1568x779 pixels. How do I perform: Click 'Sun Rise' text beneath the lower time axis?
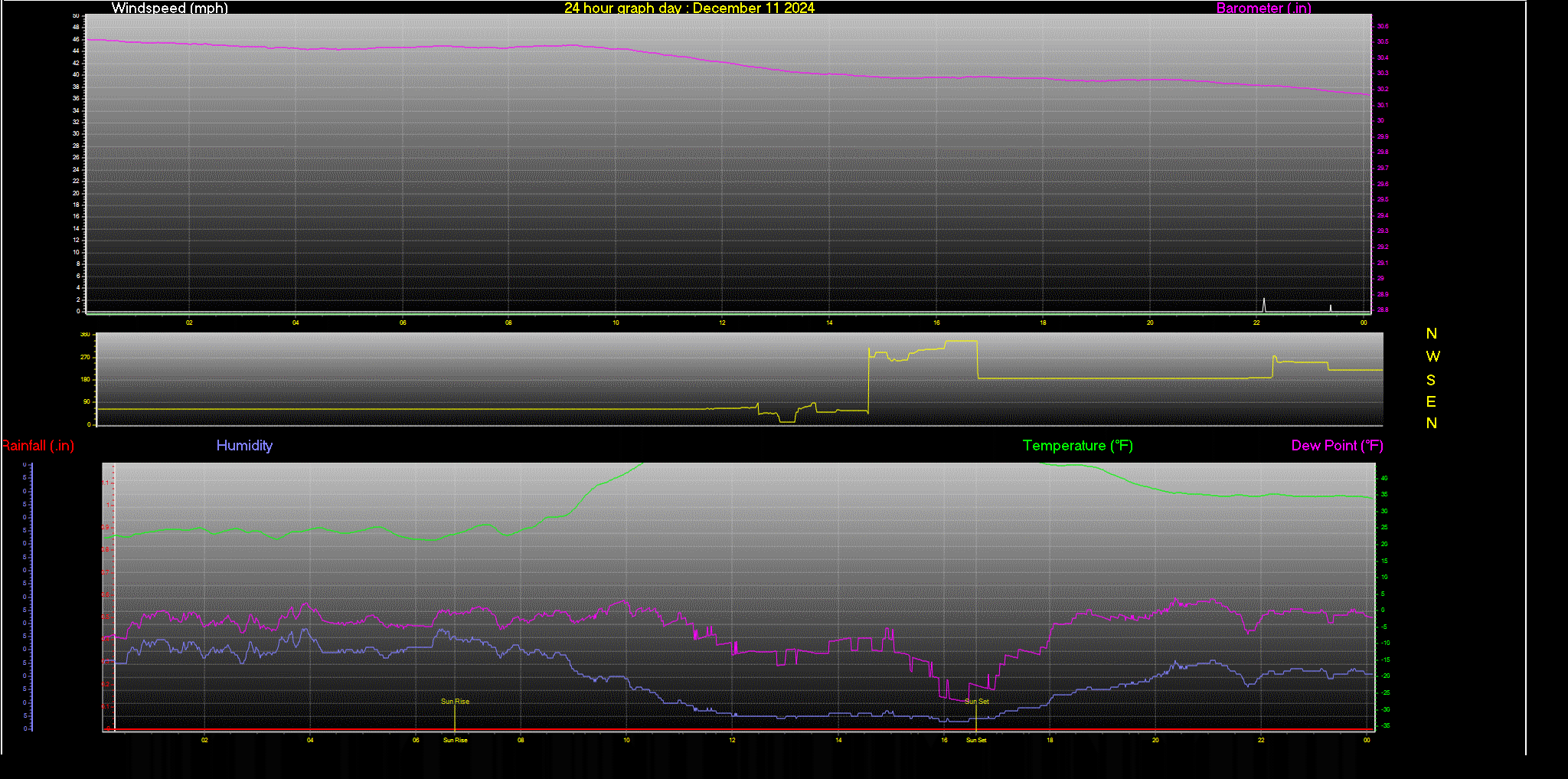455,740
